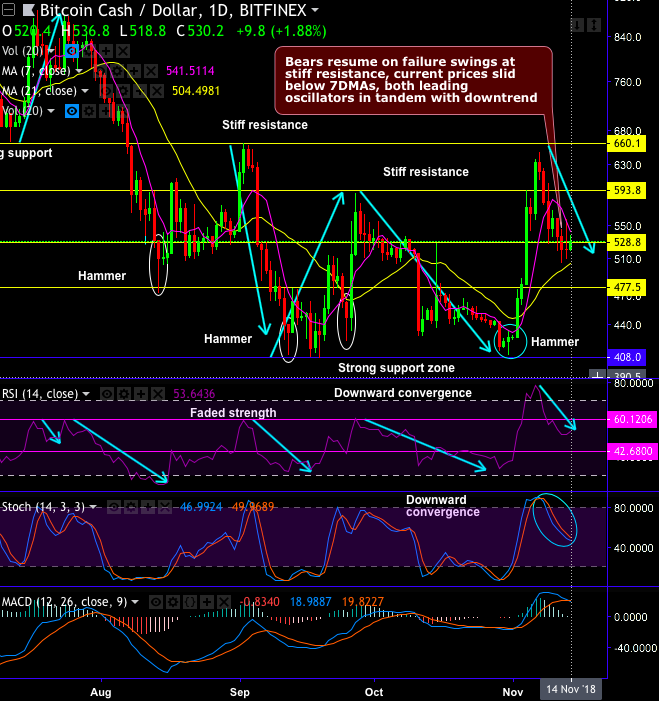
Task: Click the flag icon beside Bitcoin Cash title
Action: (x=29, y=9)
